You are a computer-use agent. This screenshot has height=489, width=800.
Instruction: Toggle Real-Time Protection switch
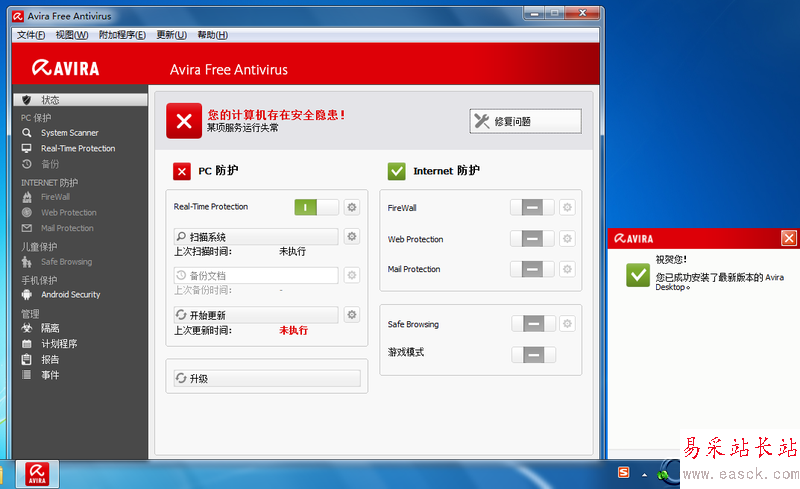pos(316,207)
